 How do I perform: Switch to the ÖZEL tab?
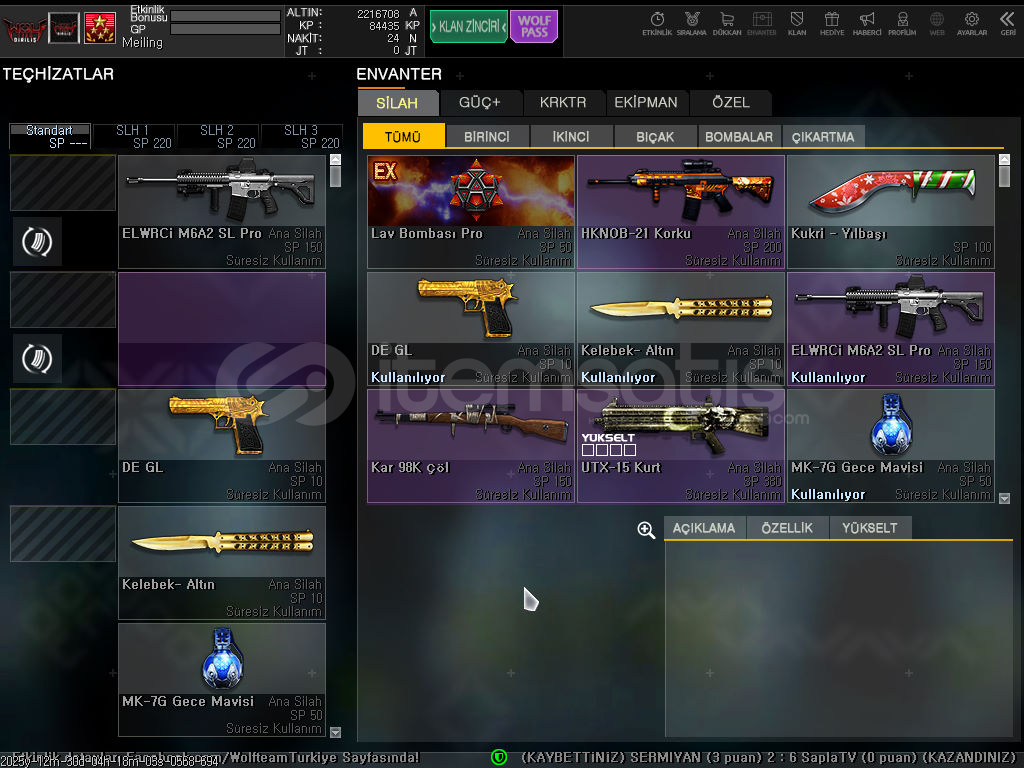pos(730,103)
